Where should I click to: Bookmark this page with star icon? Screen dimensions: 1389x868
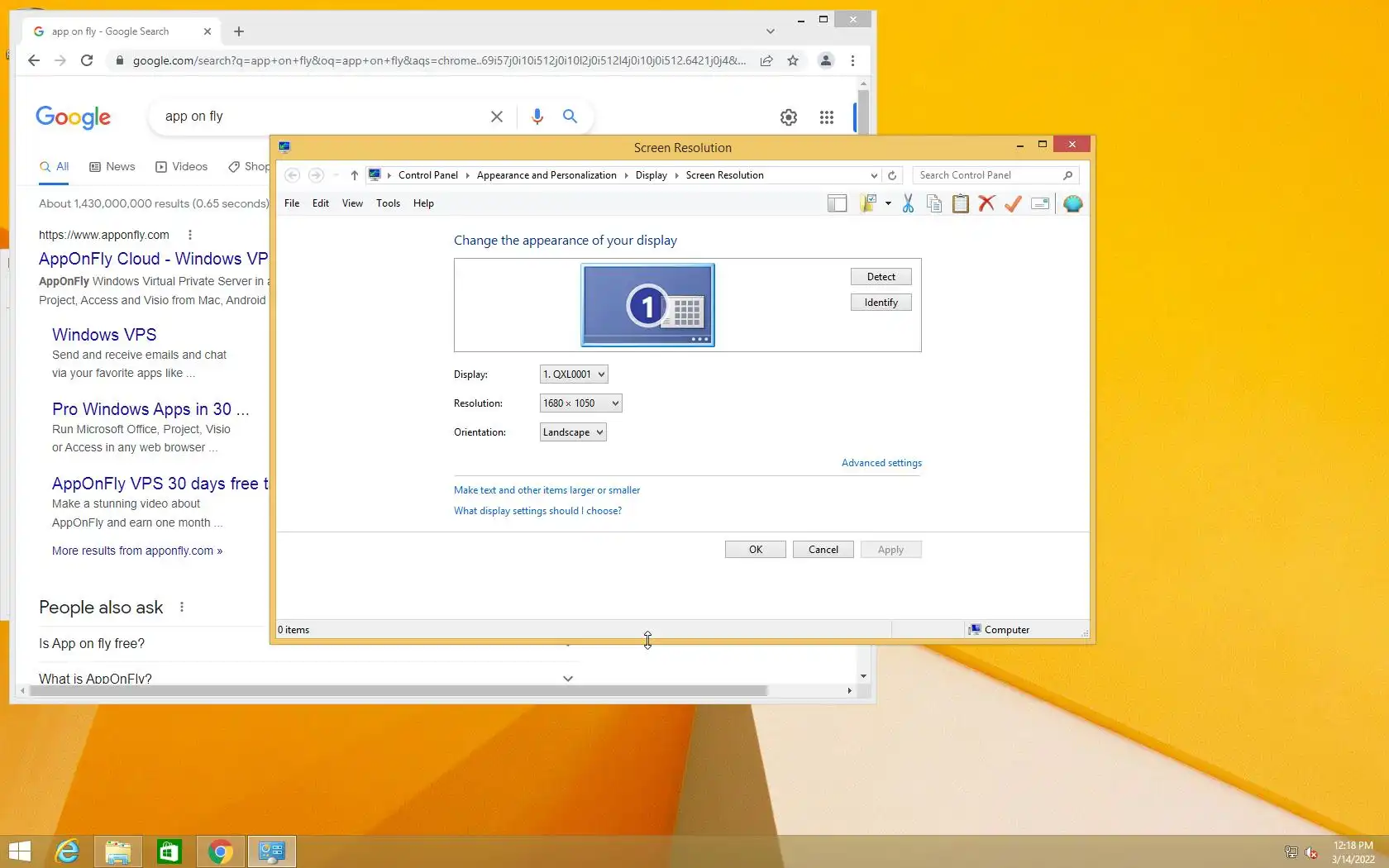(793, 60)
